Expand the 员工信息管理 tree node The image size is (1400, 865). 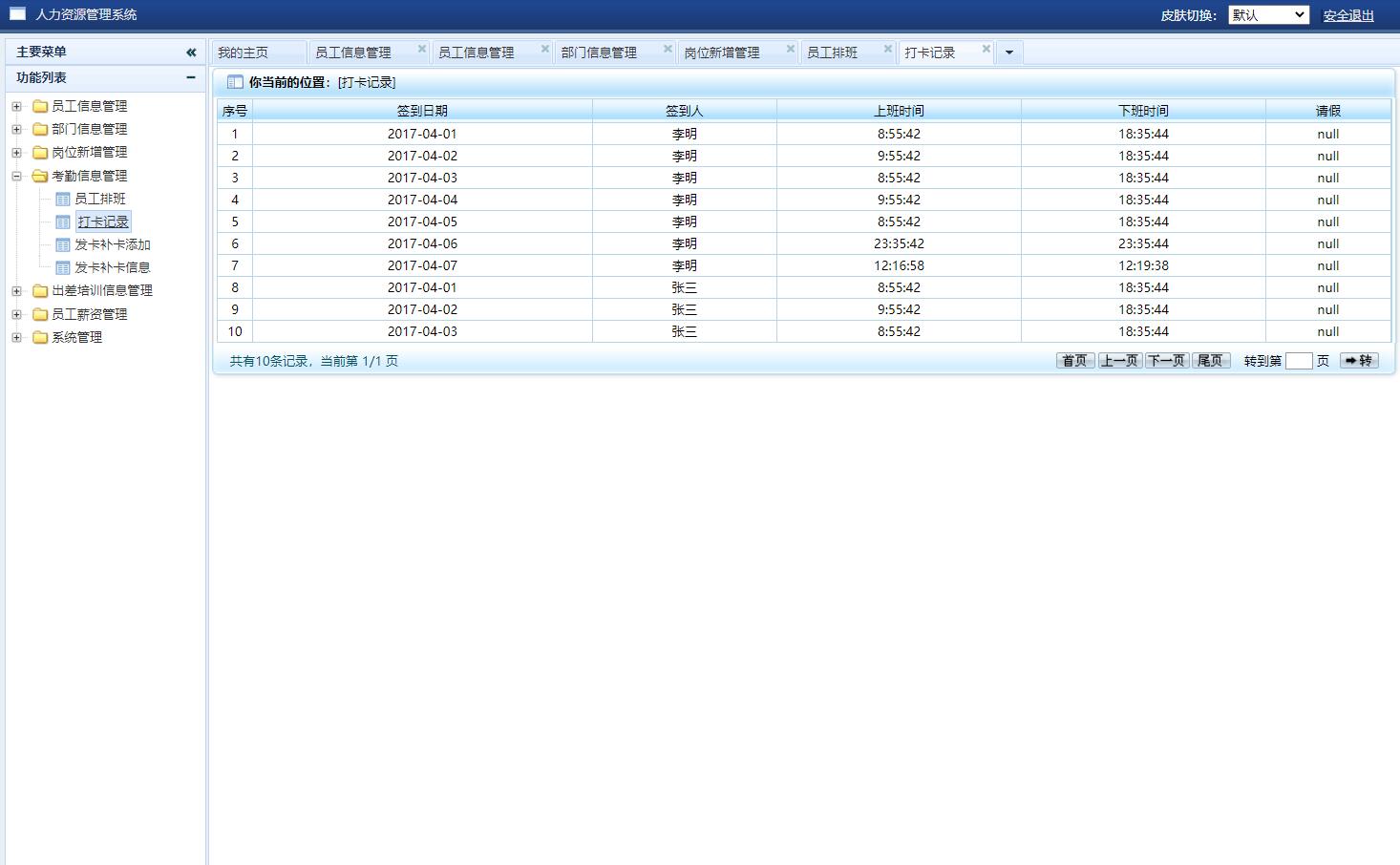click(16, 106)
